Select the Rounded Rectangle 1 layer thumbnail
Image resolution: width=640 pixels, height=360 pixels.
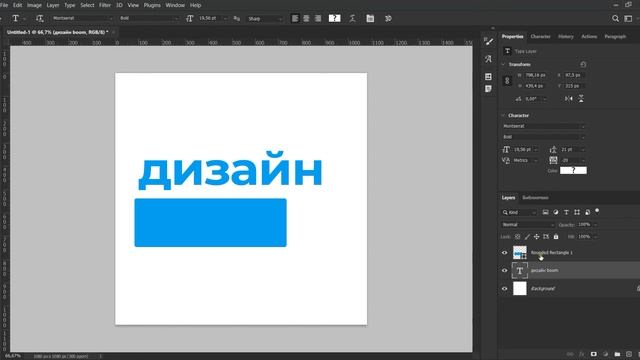coord(520,253)
